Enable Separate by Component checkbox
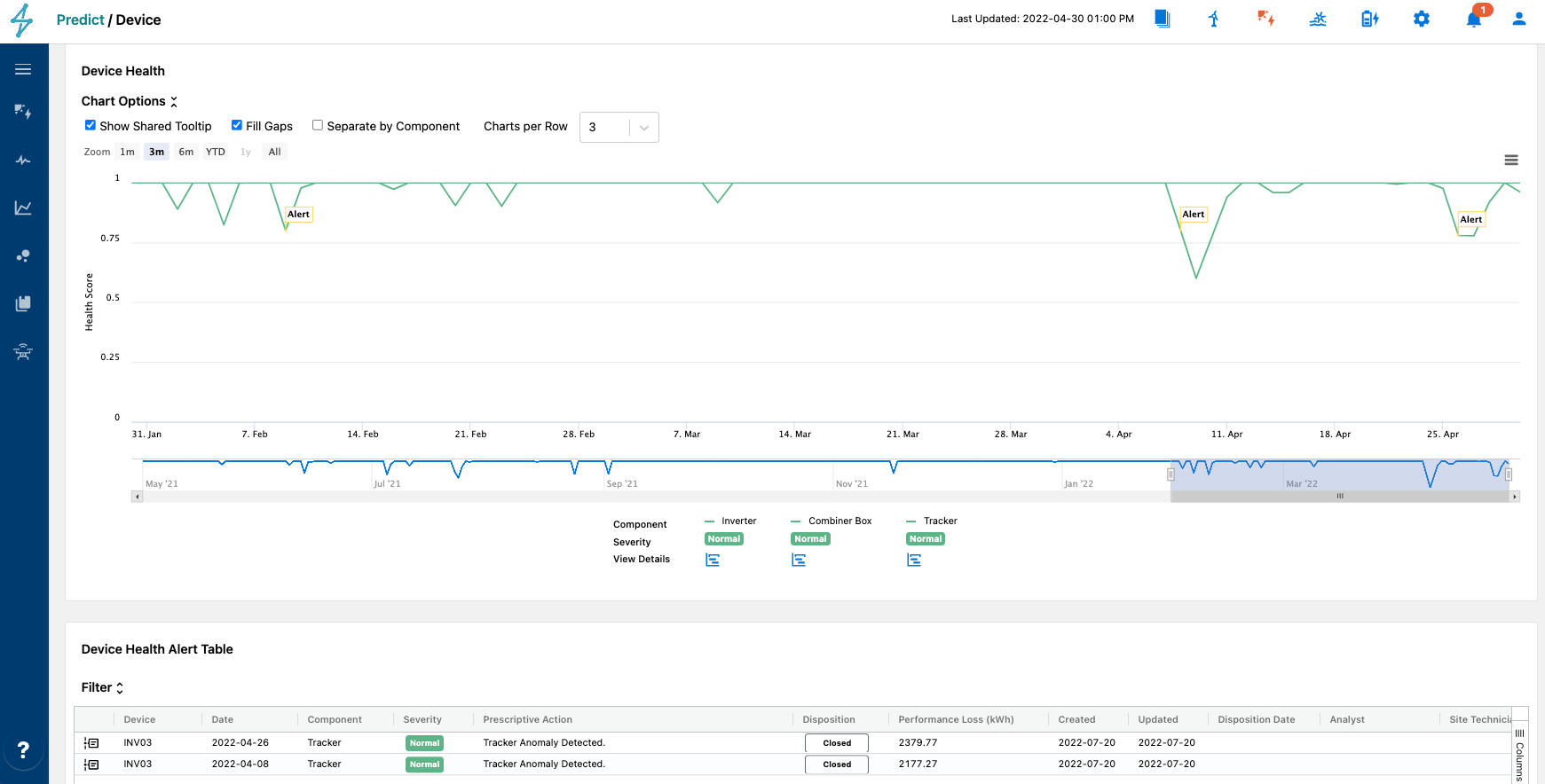Screen dimensions: 1545x784 pyautogui.click(x=318, y=125)
